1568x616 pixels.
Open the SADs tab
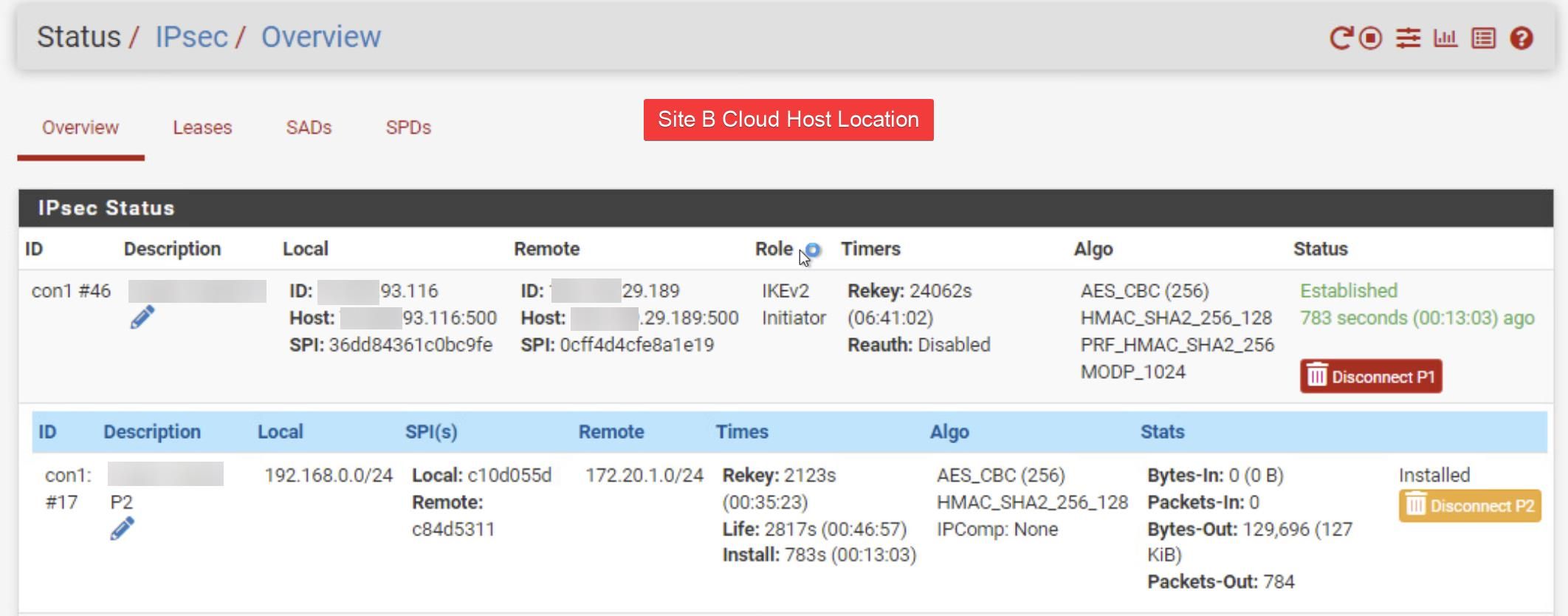(x=309, y=128)
